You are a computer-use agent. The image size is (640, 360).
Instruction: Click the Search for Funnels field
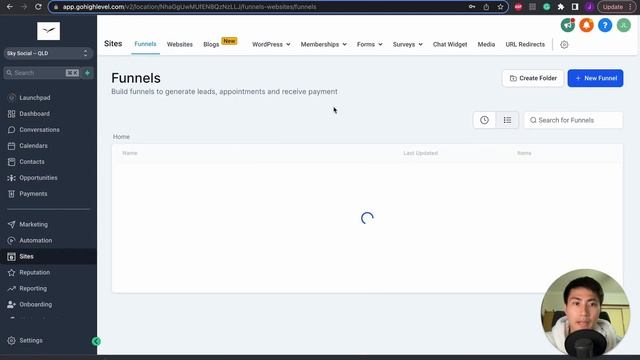click(x=573, y=120)
